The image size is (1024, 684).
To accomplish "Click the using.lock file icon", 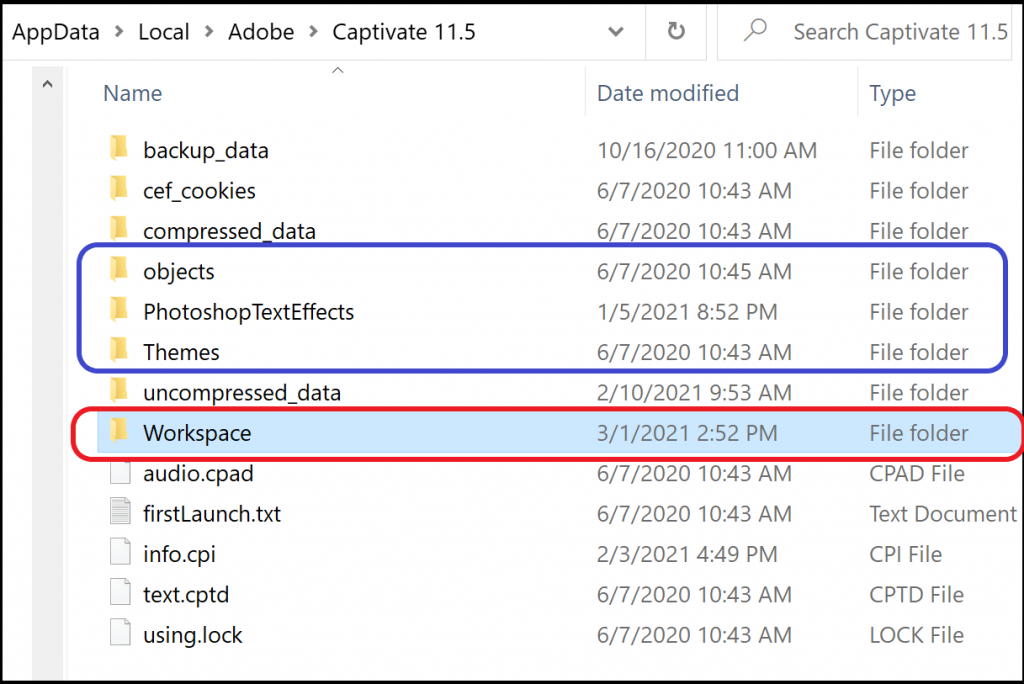I will [x=120, y=635].
